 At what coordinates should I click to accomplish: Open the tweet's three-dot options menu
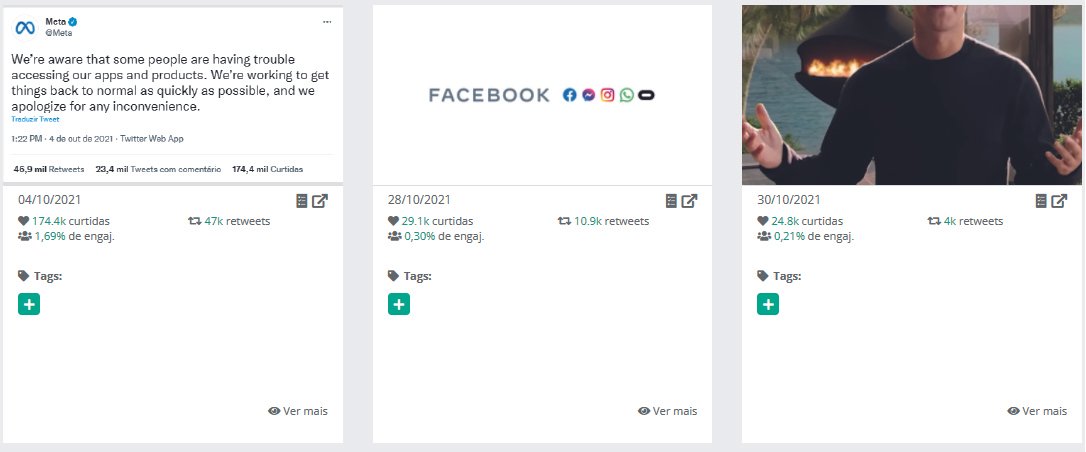click(x=327, y=21)
